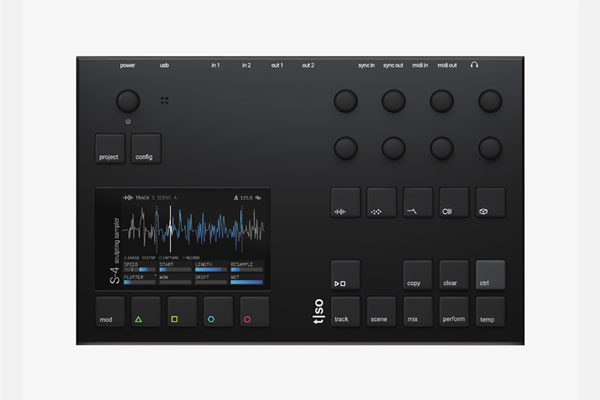Click the large volume knob above project
Screen dimensions: 600x400
click(x=128, y=101)
